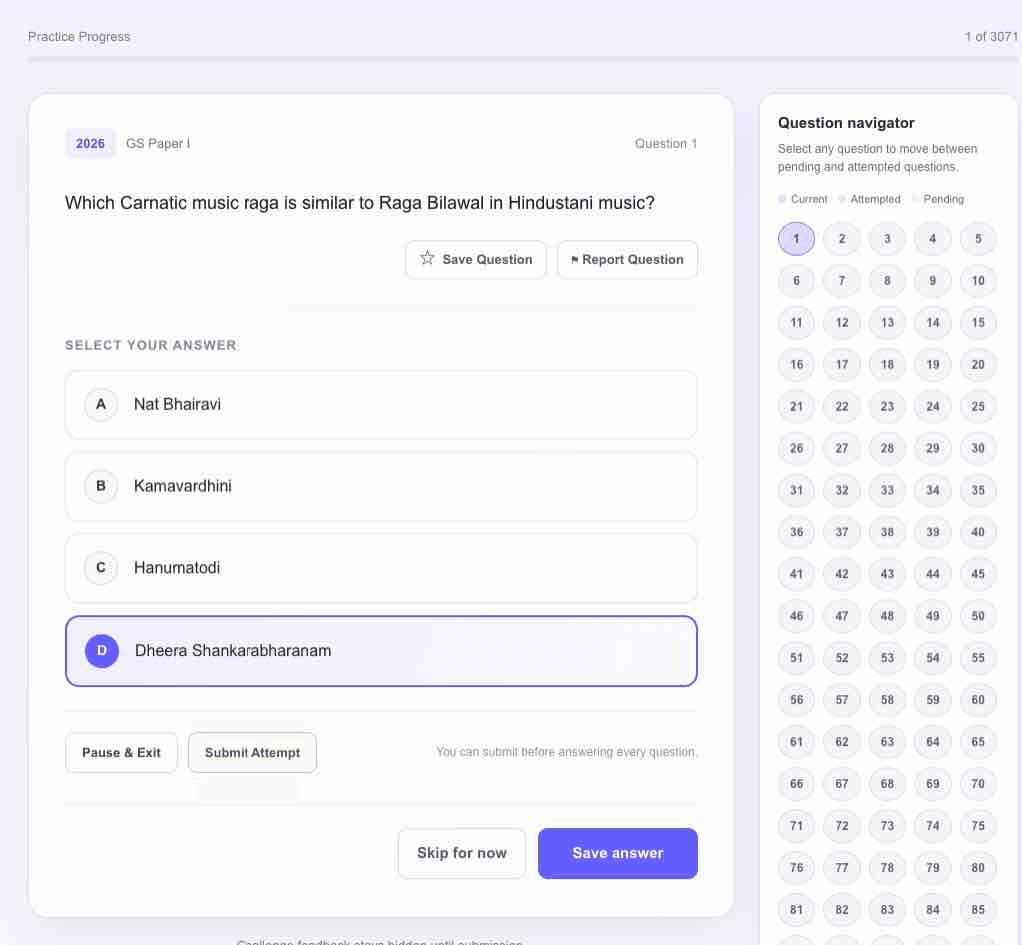
Task: Open question 10
Action: pos(978,281)
